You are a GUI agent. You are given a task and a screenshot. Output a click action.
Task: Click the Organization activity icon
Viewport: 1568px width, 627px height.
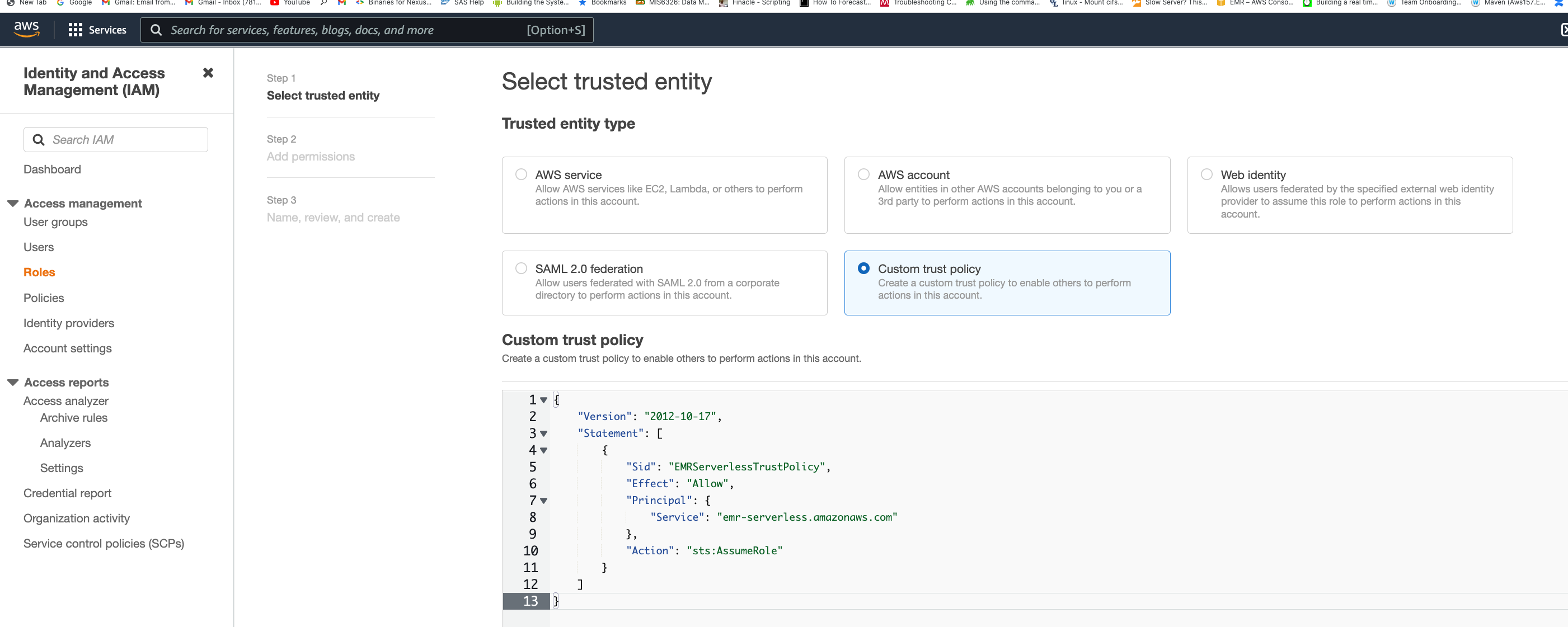(x=76, y=518)
